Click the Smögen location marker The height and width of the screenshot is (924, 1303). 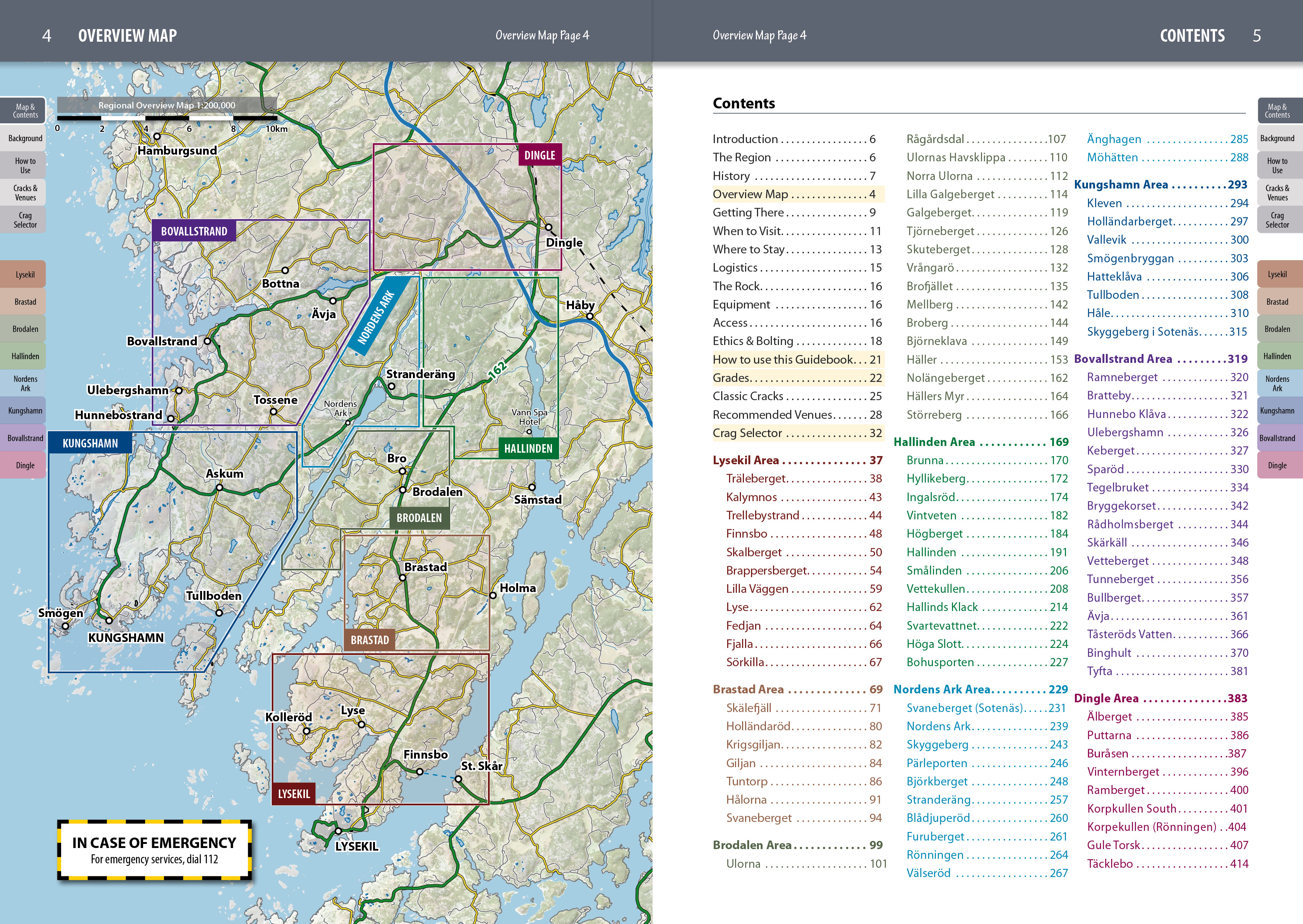coord(66,626)
